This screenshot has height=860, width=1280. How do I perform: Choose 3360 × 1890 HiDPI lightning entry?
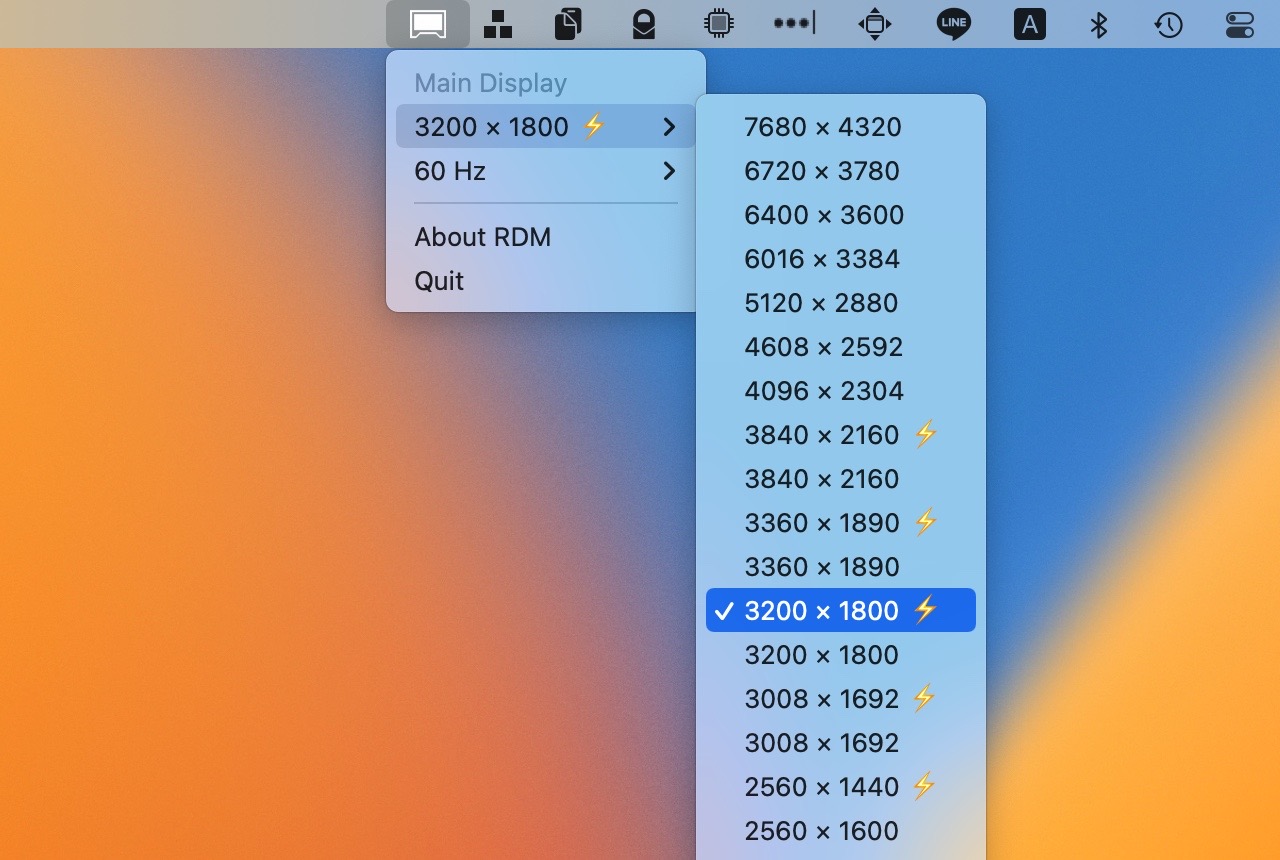pyautogui.click(x=841, y=523)
